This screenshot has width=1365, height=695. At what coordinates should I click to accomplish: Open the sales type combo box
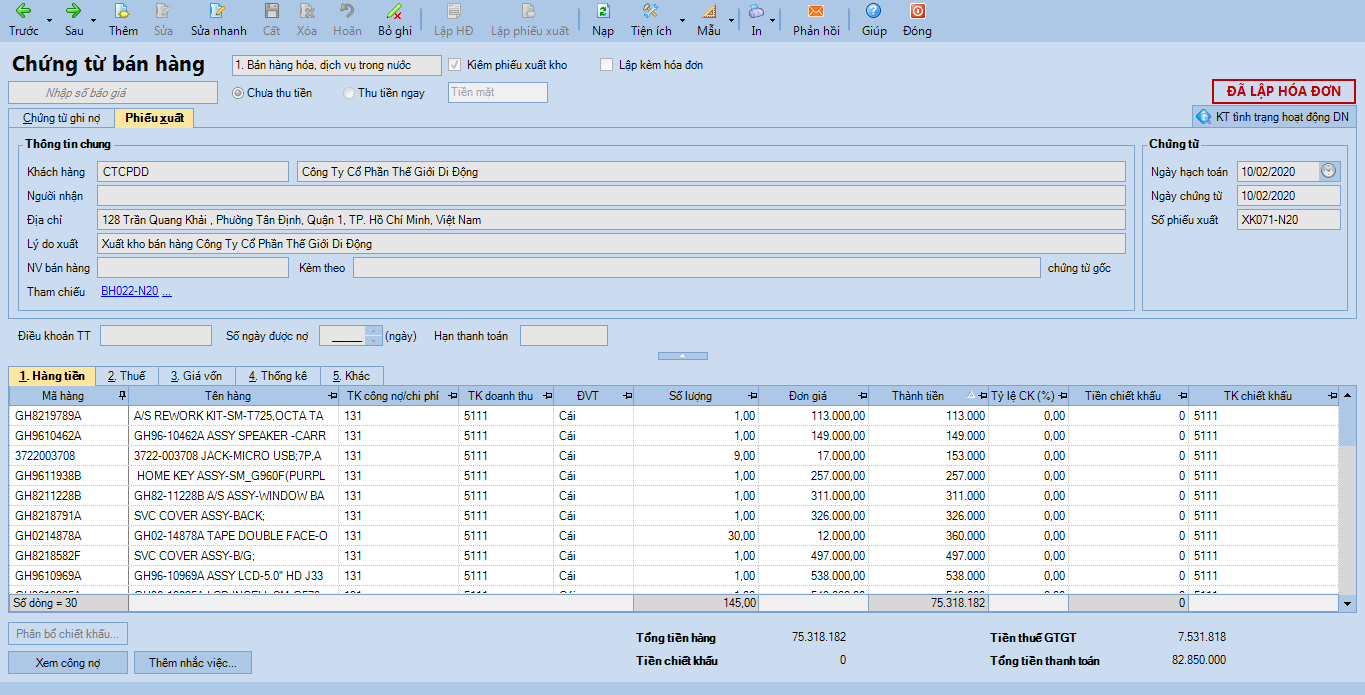tap(336, 65)
